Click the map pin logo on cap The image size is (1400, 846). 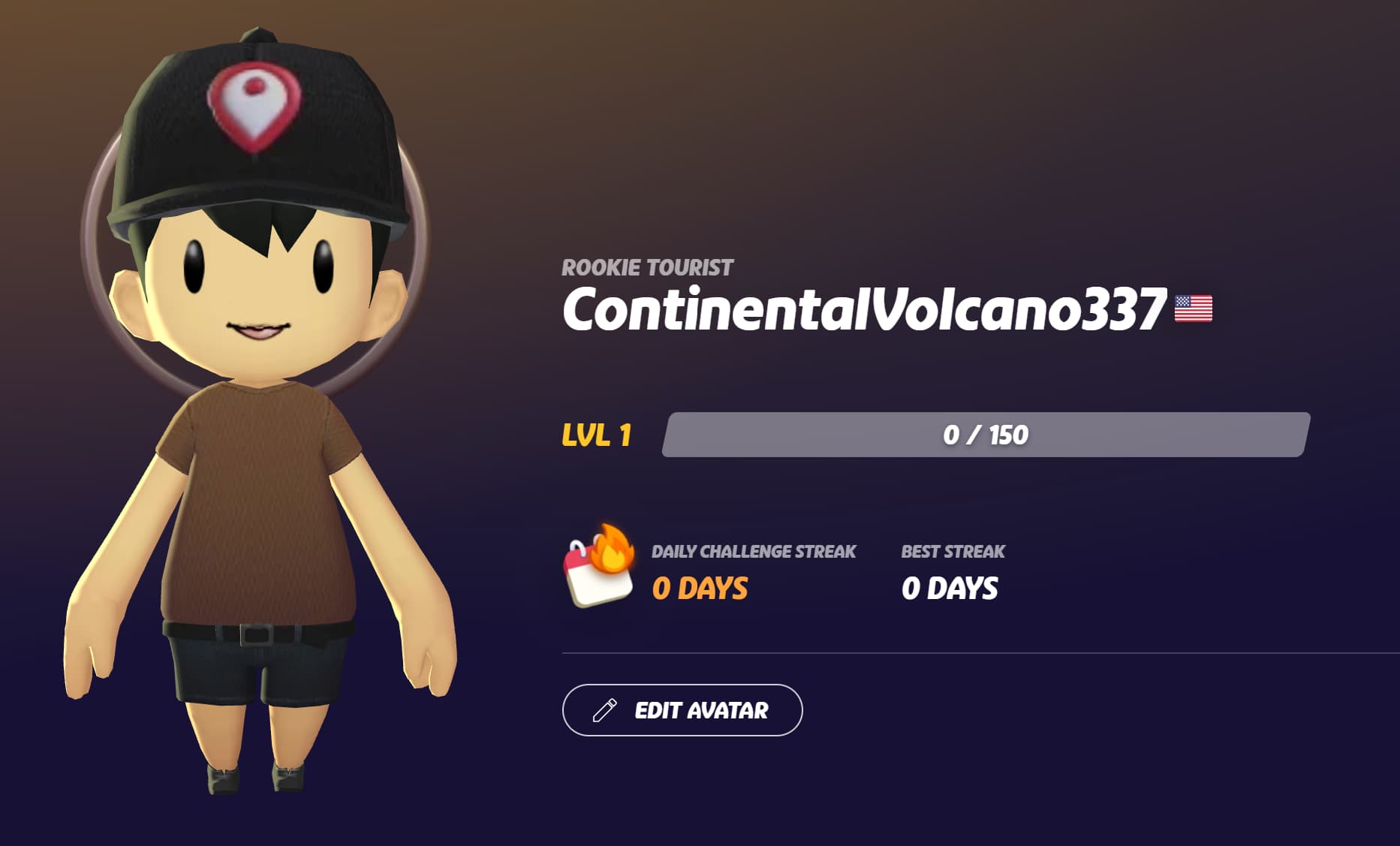(x=254, y=106)
